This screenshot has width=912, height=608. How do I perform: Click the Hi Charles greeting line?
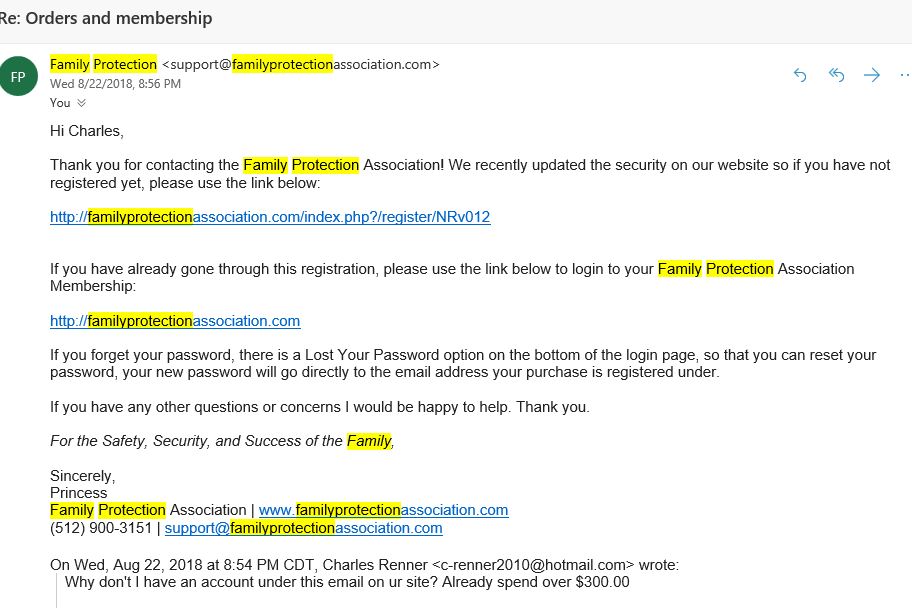click(87, 131)
